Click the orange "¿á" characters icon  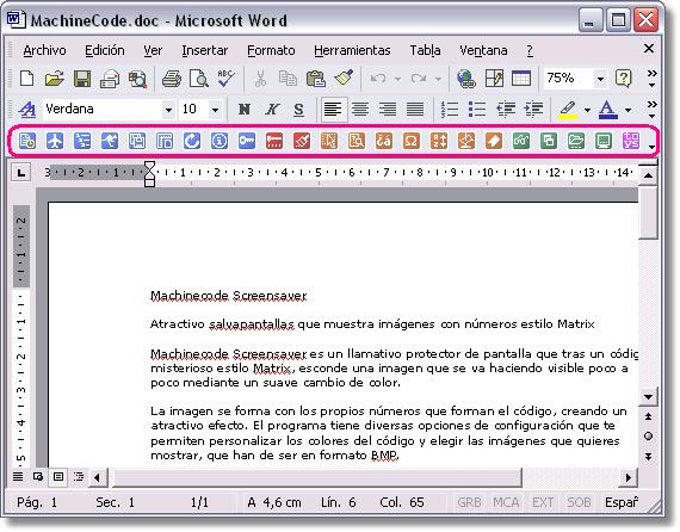point(384,141)
